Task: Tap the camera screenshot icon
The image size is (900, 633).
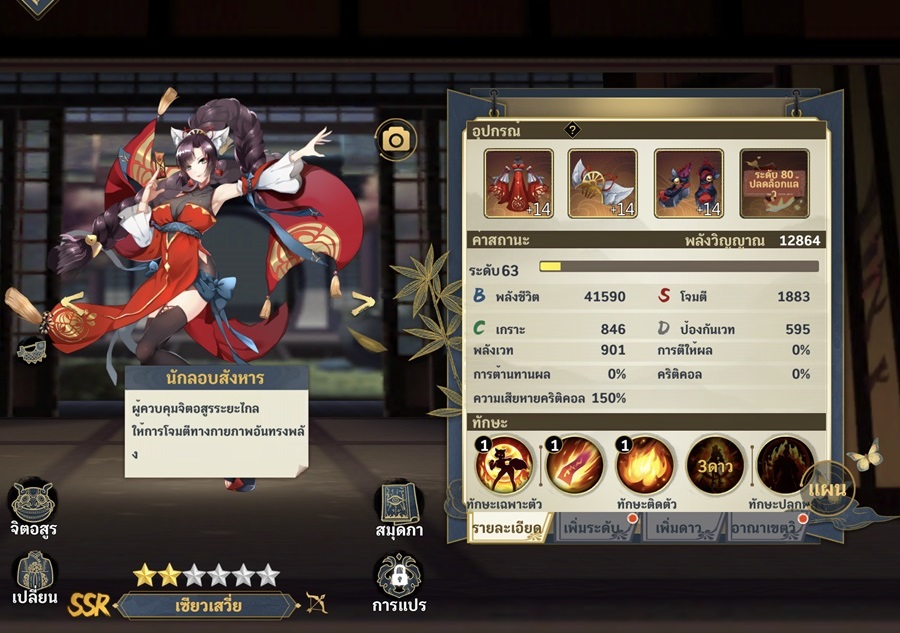Action: [x=395, y=139]
